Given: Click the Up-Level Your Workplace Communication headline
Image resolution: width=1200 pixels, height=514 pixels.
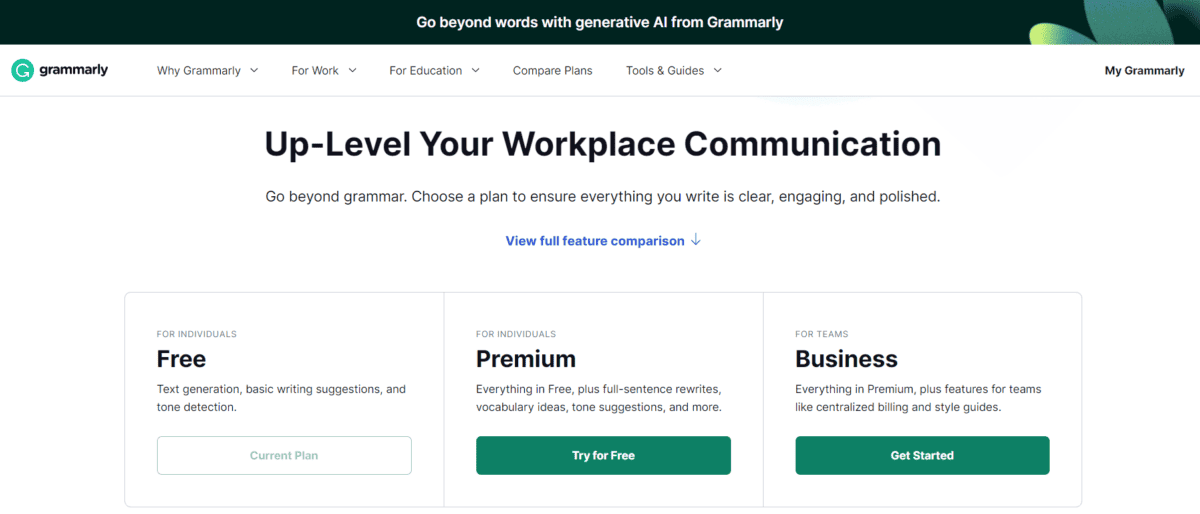Looking at the screenshot, I should coord(603,144).
